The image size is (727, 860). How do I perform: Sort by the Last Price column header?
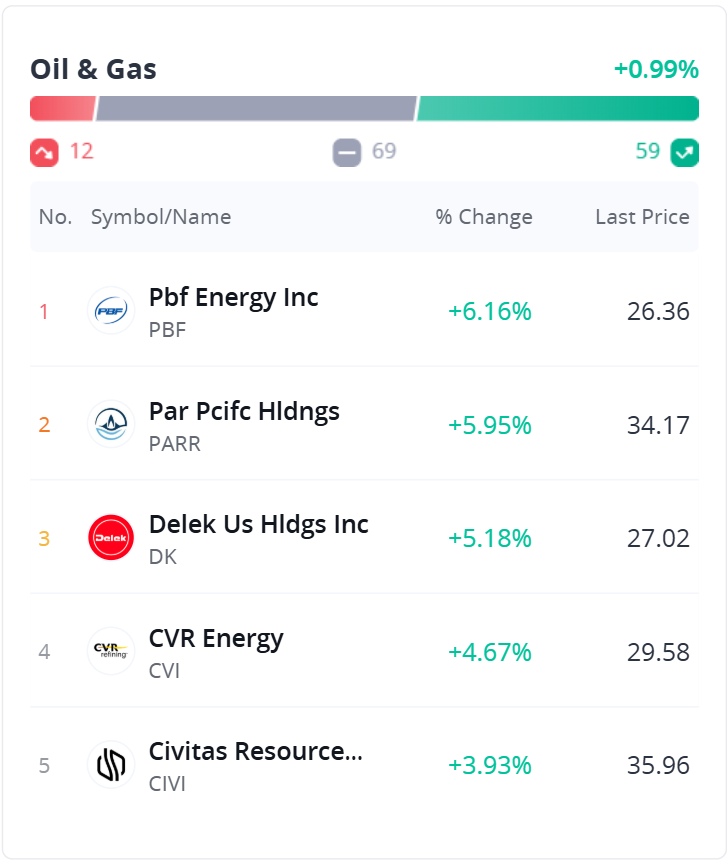(642, 217)
